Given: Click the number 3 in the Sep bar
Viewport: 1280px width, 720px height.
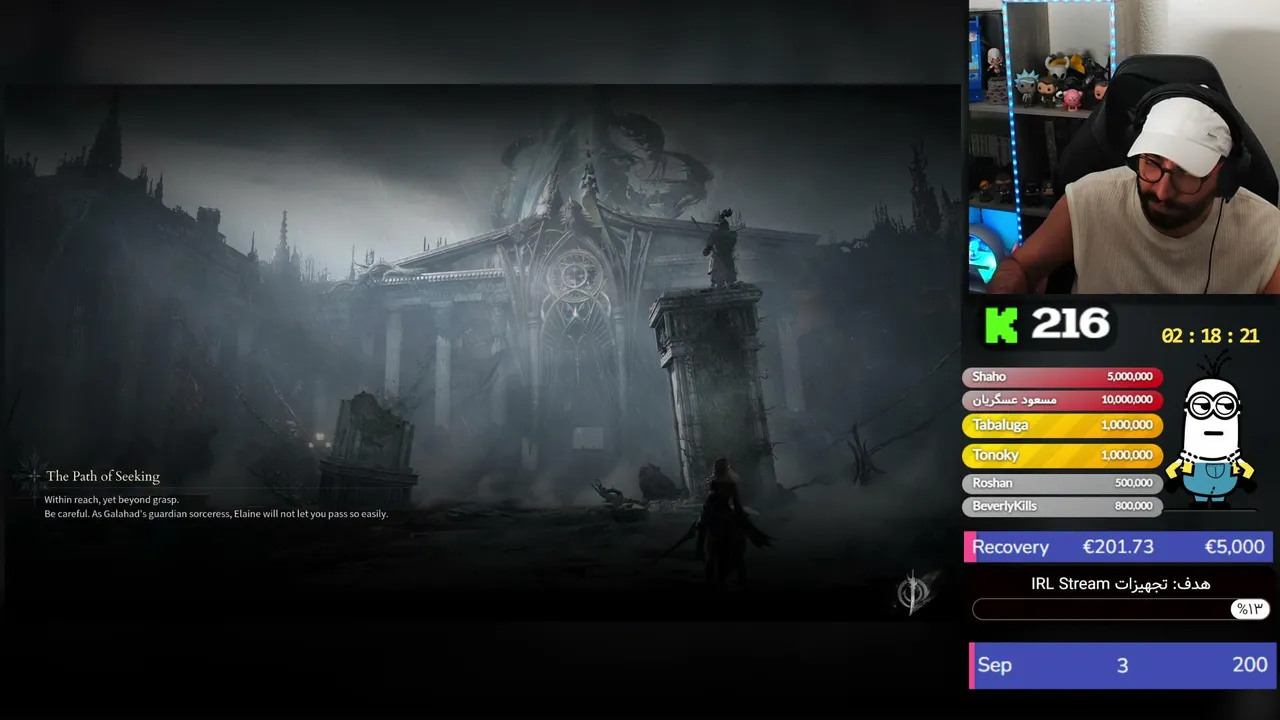Looking at the screenshot, I should coord(1122,665).
